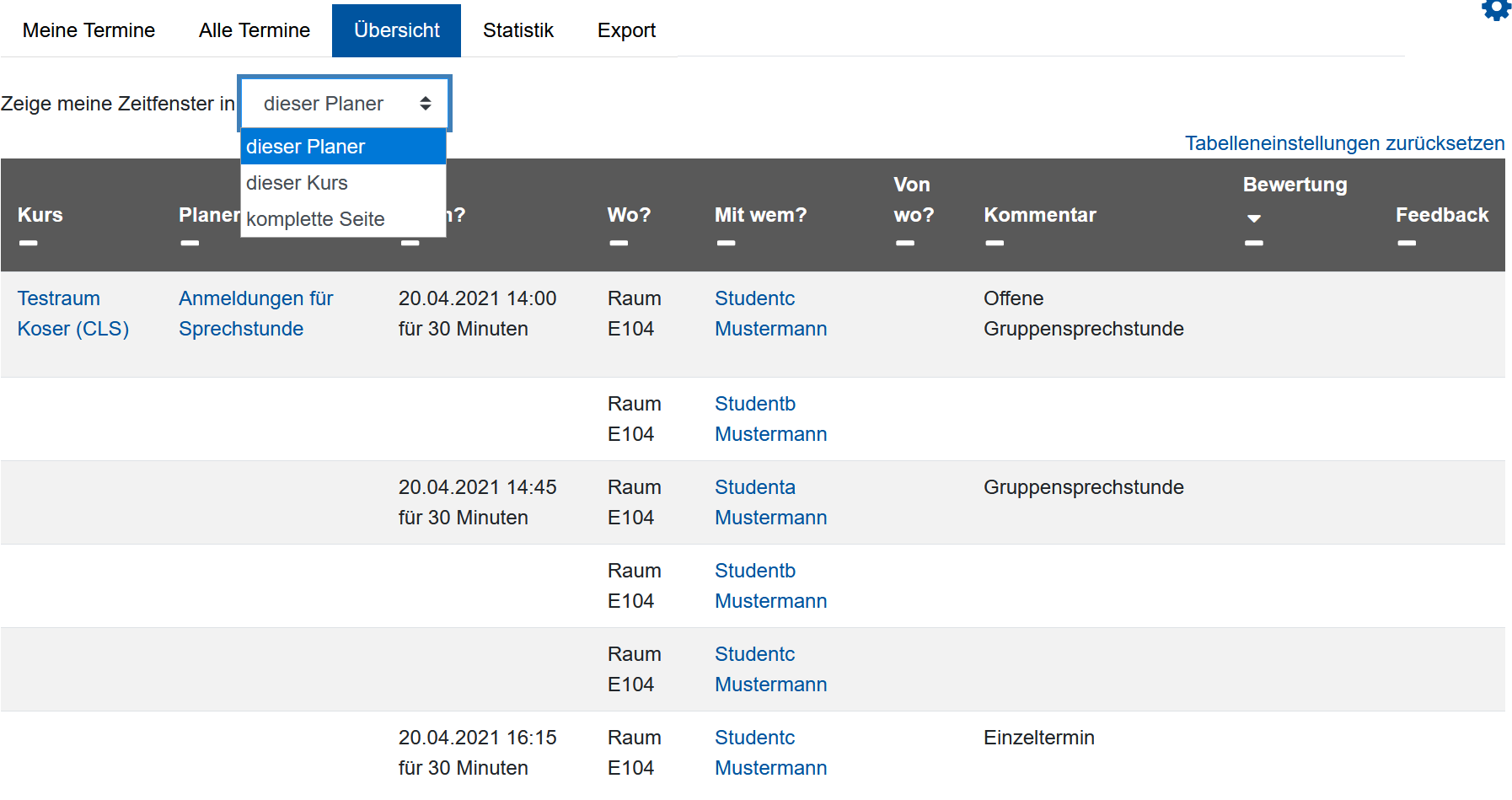Screen dimensions: 1512x800
Task: Hide the Von wo? column
Action: point(905,244)
